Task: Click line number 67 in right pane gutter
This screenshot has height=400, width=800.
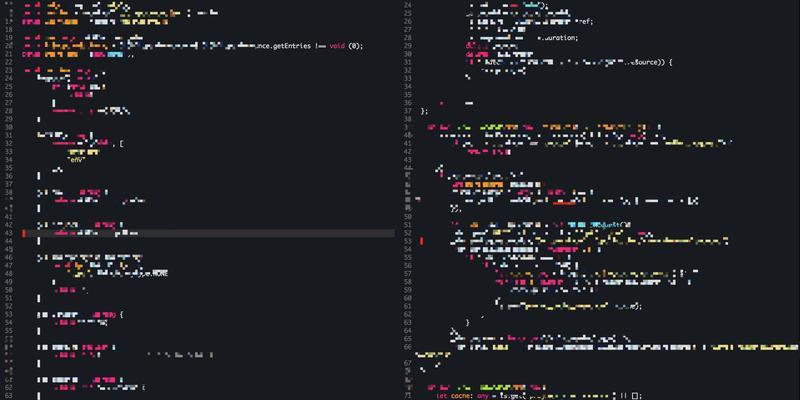Action: (x=408, y=363)
